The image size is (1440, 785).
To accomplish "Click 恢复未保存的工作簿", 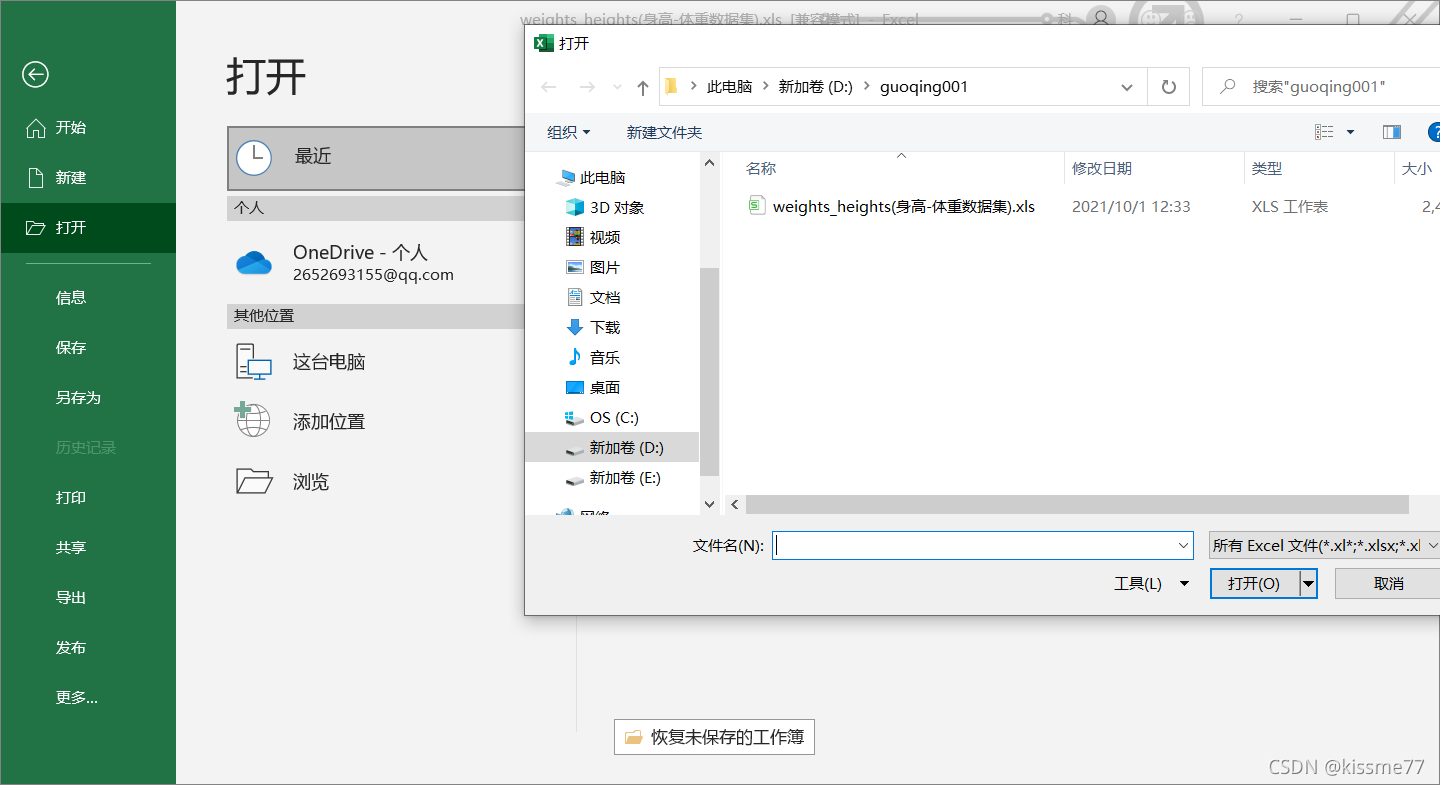I will [x=714, y=737].
